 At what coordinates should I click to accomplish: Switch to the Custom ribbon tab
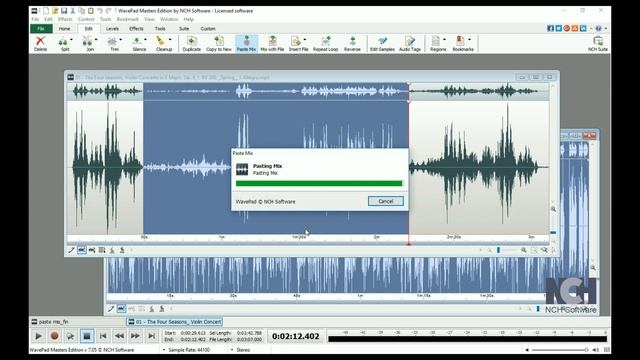click(x=208, y=29)
